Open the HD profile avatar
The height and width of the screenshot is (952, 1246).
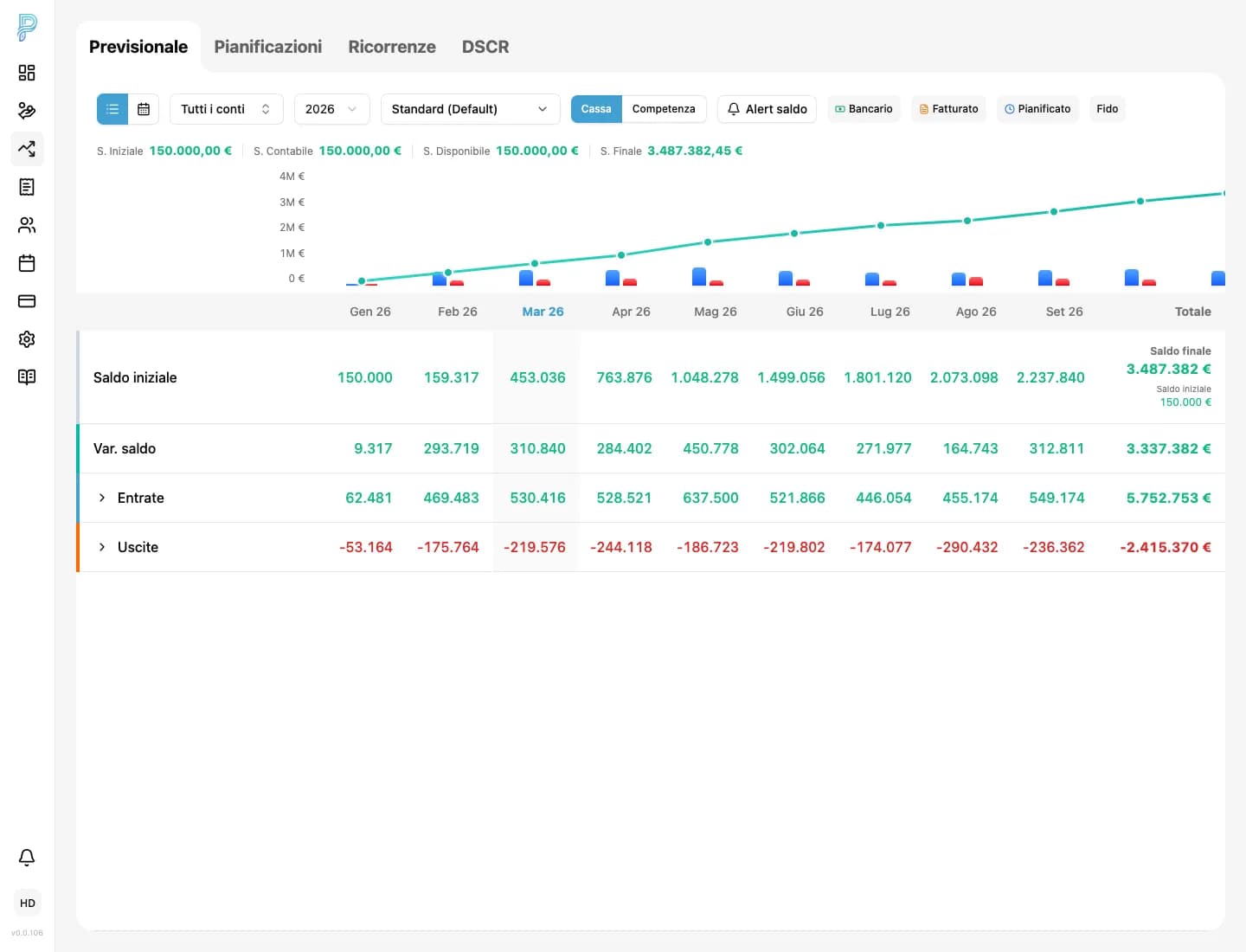(27, 903)
